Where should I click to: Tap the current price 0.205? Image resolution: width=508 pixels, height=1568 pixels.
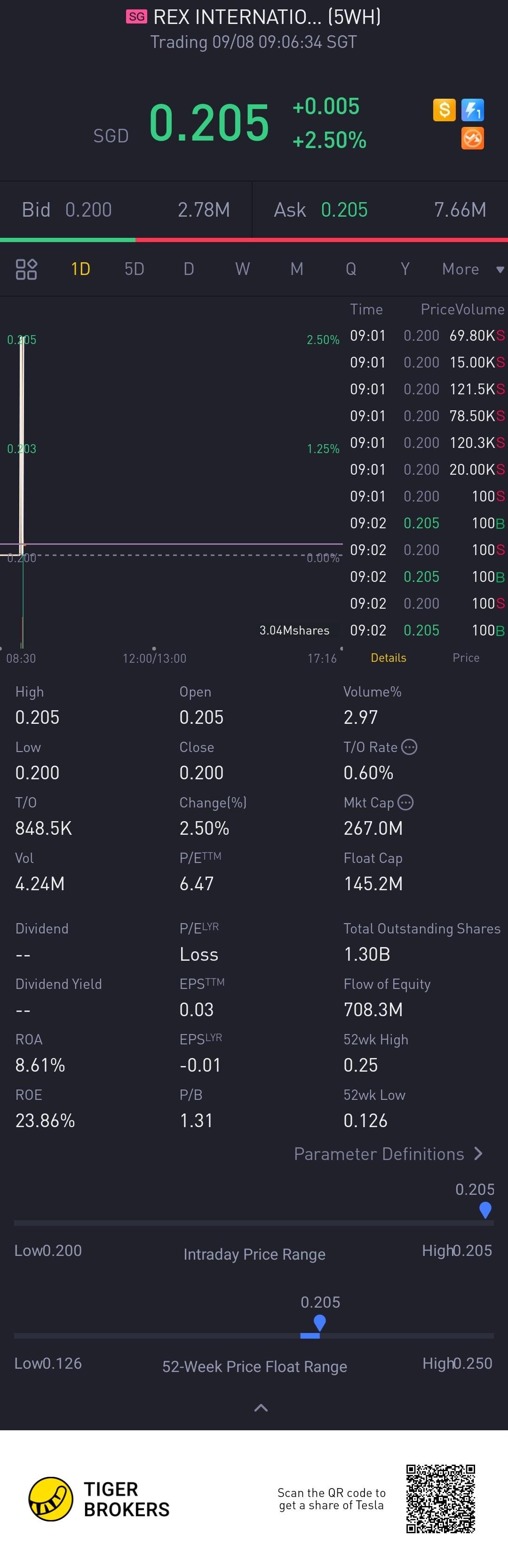(209, 122)
